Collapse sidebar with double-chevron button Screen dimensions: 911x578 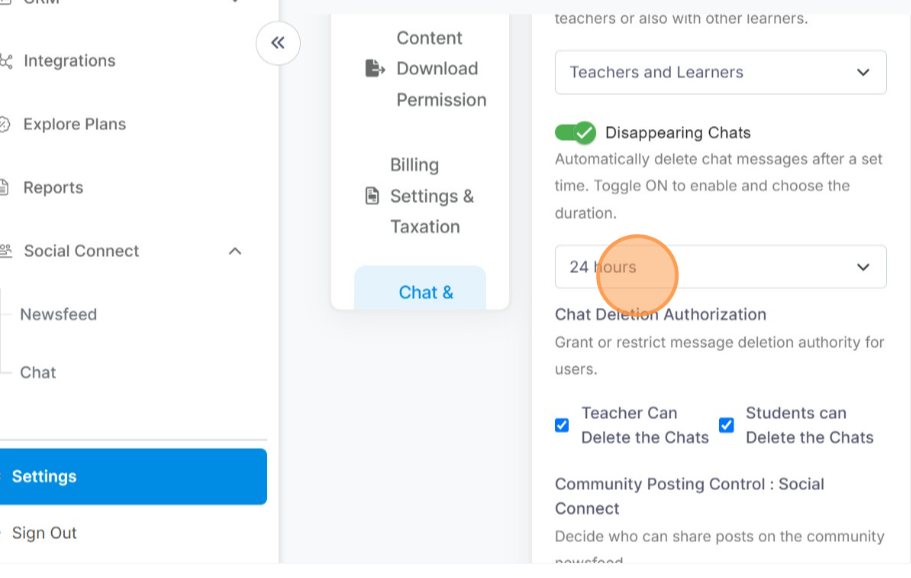(x=278, y=43)
